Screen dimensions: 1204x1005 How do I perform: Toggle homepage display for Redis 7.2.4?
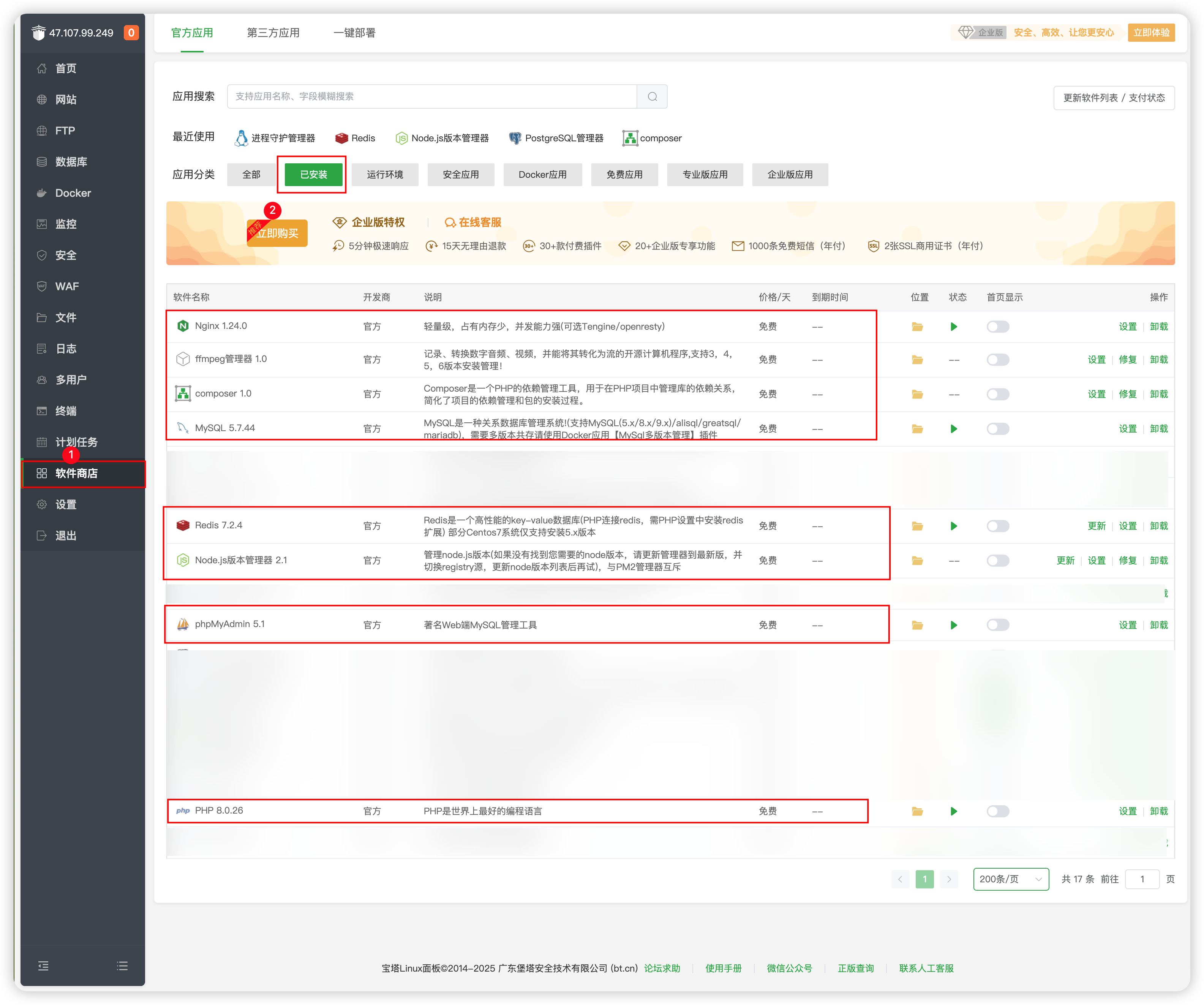pos(998,526)
